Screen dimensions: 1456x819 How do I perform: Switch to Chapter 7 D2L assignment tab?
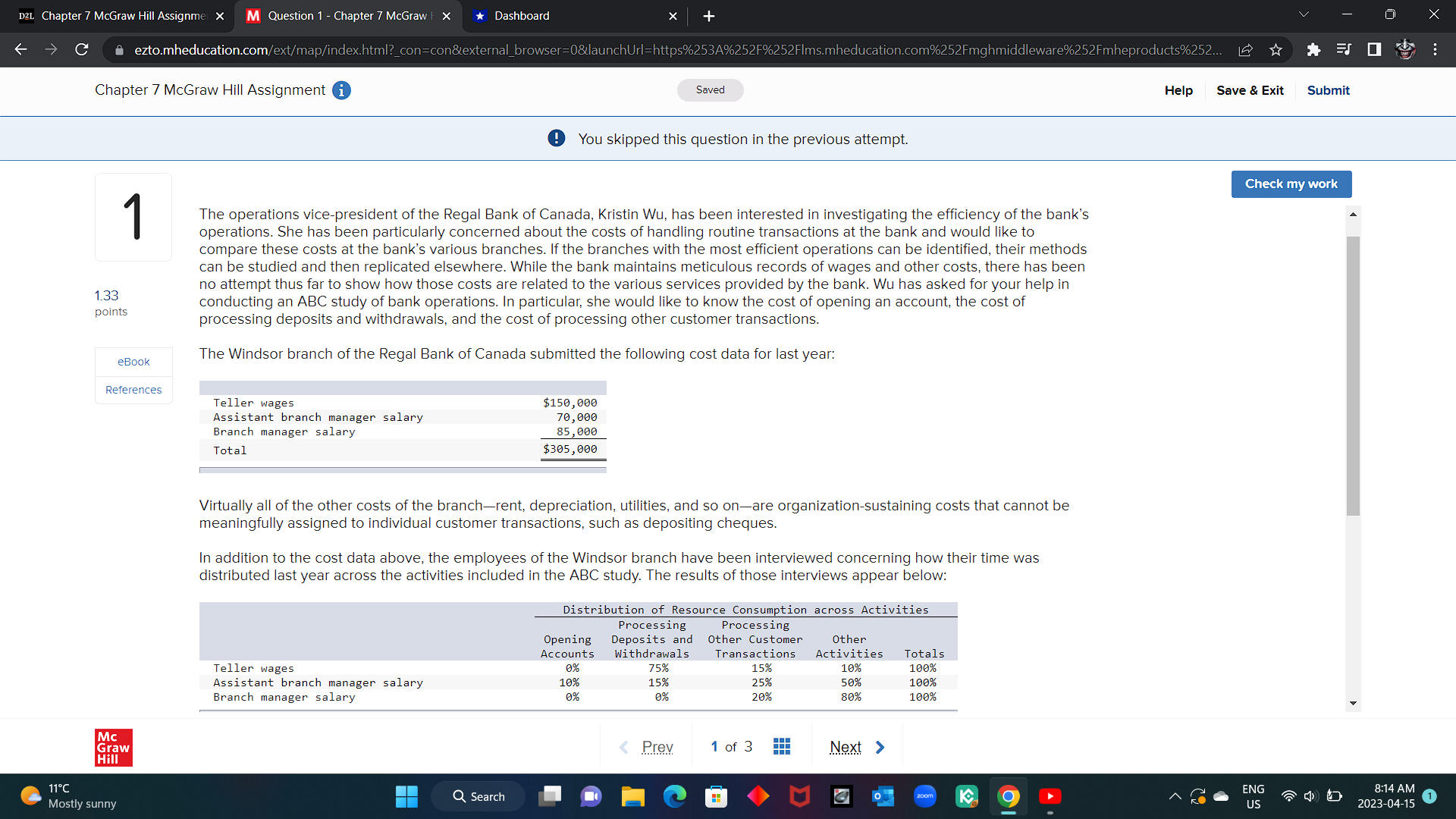(x=121, y=16)
